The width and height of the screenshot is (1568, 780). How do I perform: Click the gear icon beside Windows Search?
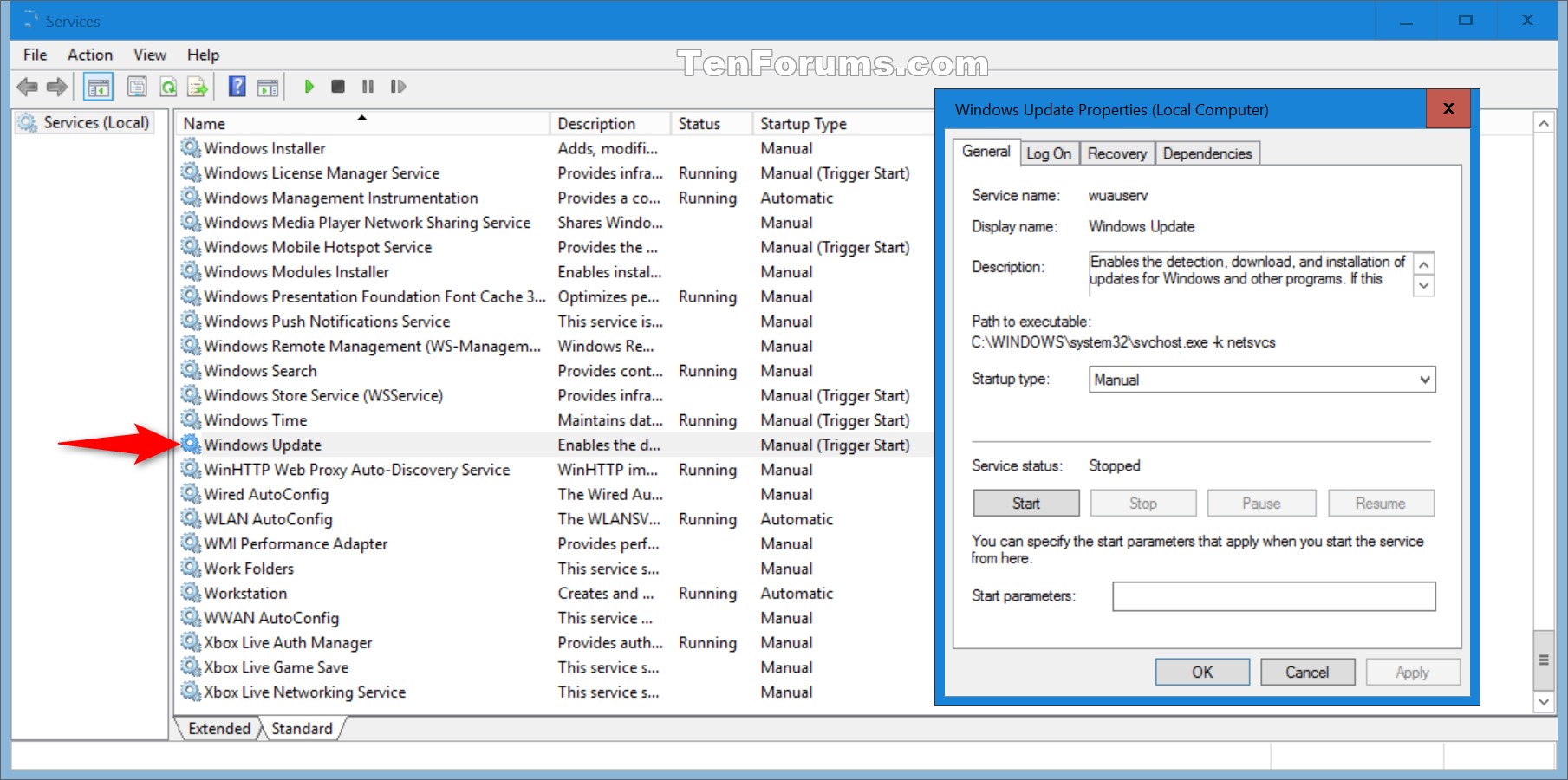(x=191, y=371)
